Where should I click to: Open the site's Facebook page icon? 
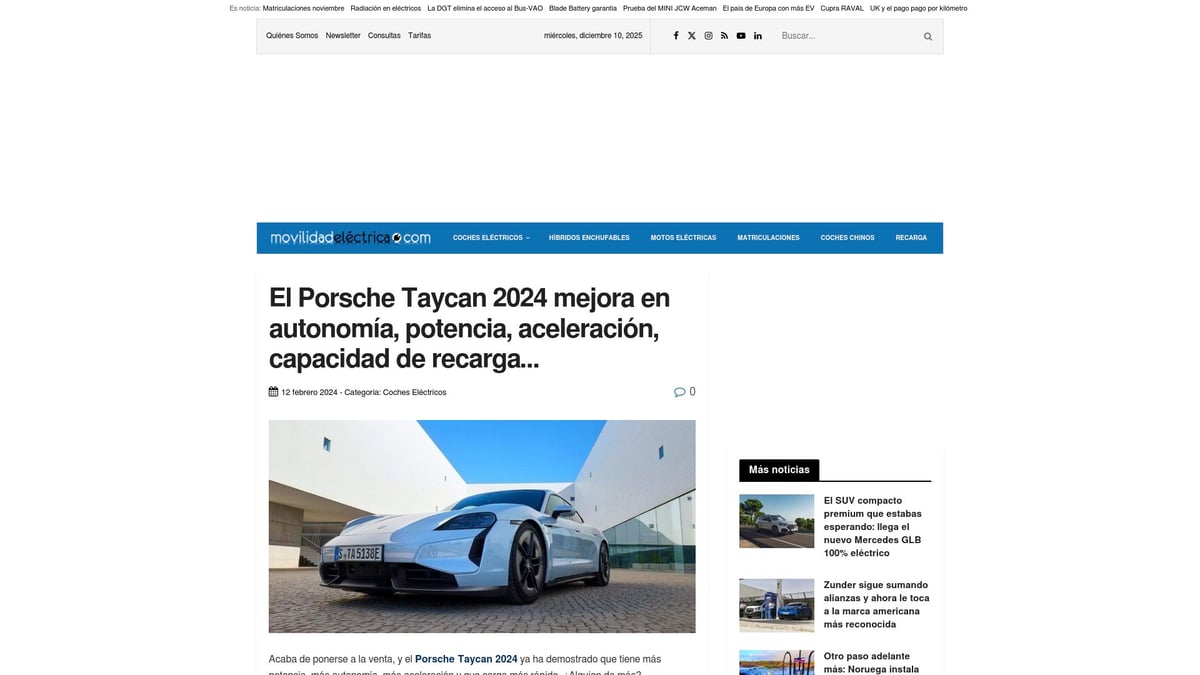(676, 35)
